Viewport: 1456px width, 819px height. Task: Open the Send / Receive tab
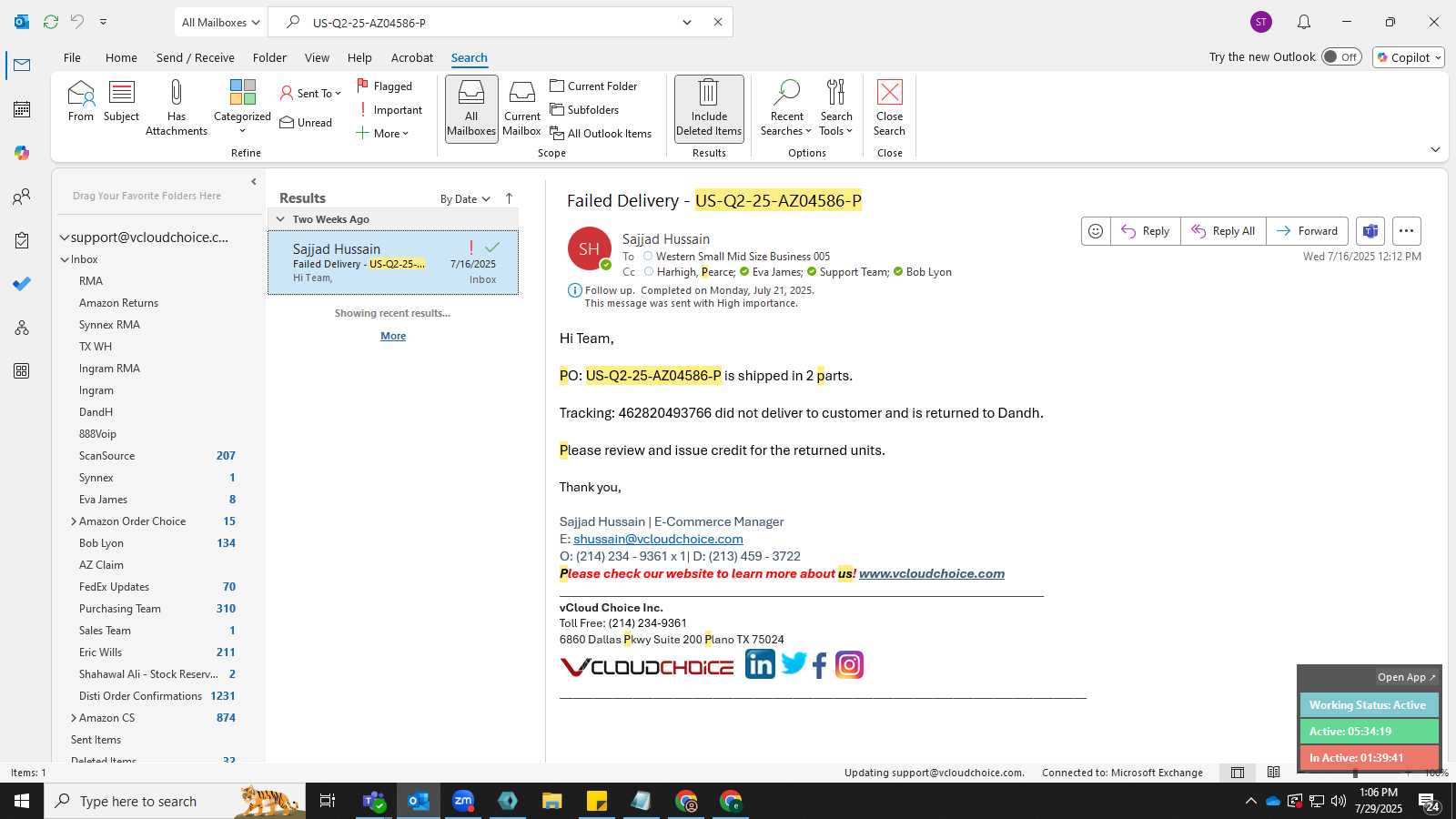[x=195, y=57]
